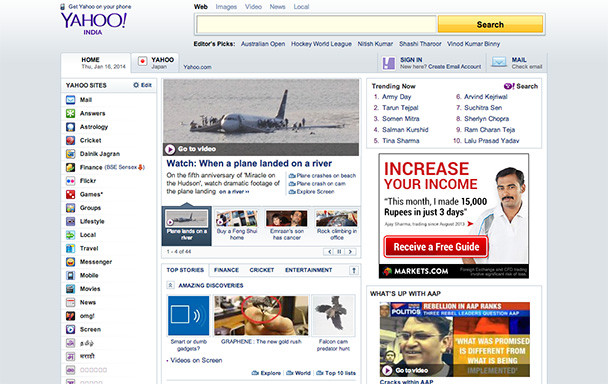Screen dimensions: 608x384
Task: Open the Australian Open editor's pick
Action: [263, 44]
